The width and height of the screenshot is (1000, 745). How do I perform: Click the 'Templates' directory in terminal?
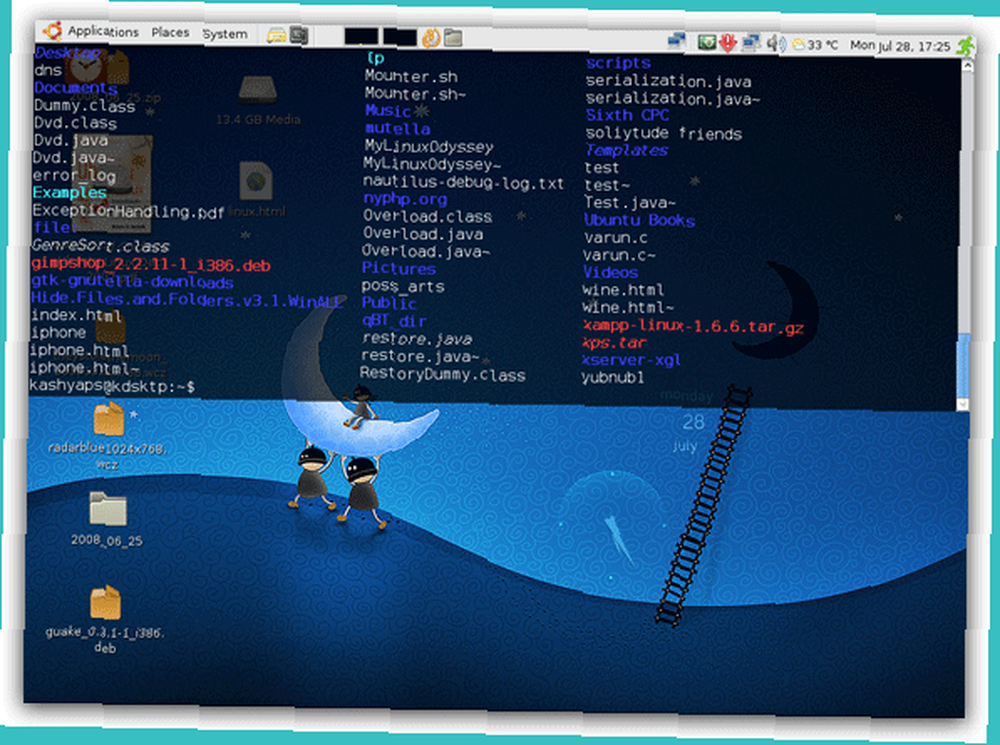(x=627, y=151)
